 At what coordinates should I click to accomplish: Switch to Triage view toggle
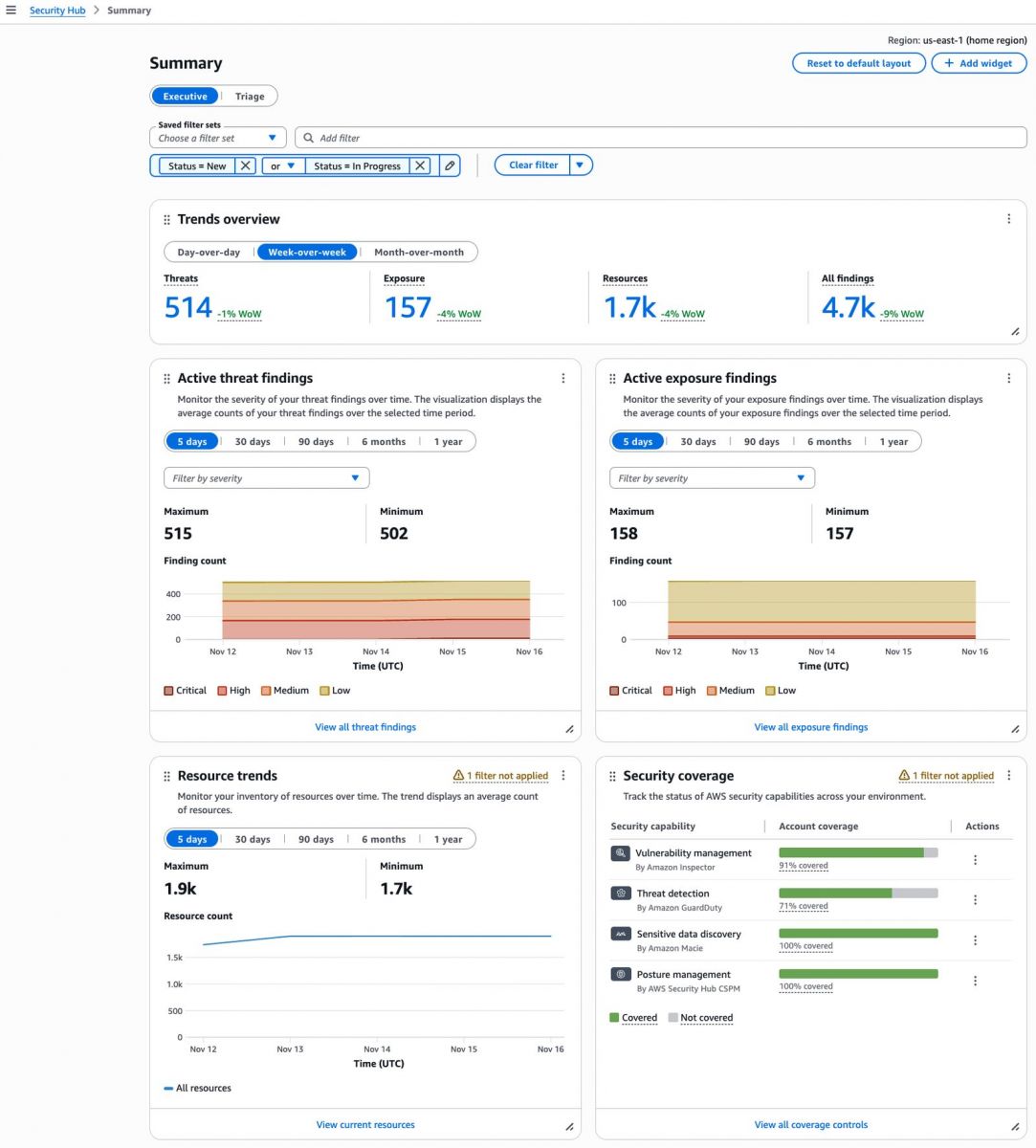[x=250, y=97]
